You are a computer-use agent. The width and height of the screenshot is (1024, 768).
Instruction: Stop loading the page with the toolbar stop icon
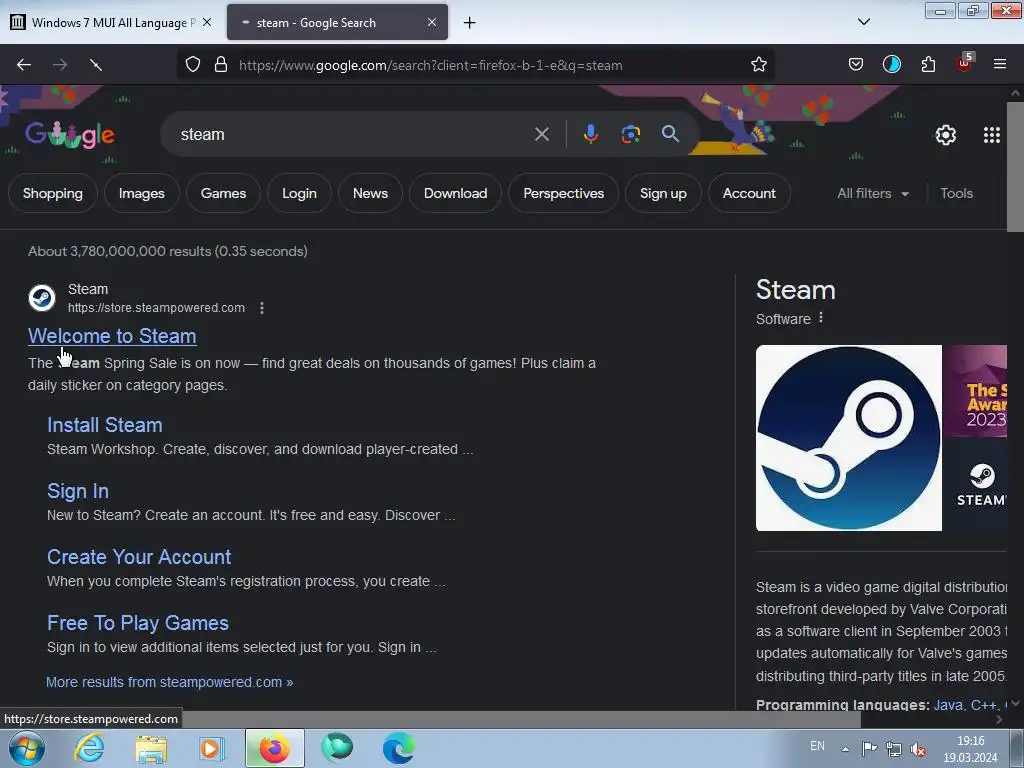coord(96,65)
